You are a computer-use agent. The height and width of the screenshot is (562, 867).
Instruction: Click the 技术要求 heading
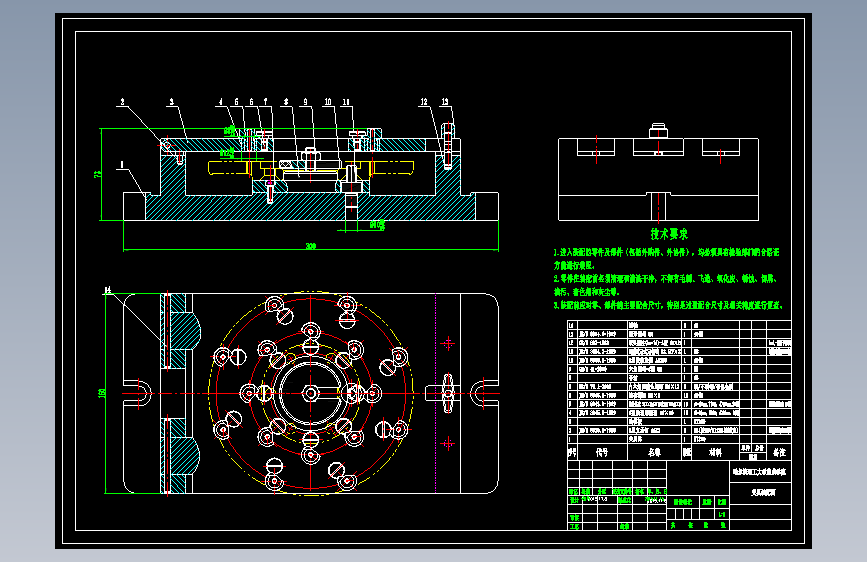tap(669, 234)
